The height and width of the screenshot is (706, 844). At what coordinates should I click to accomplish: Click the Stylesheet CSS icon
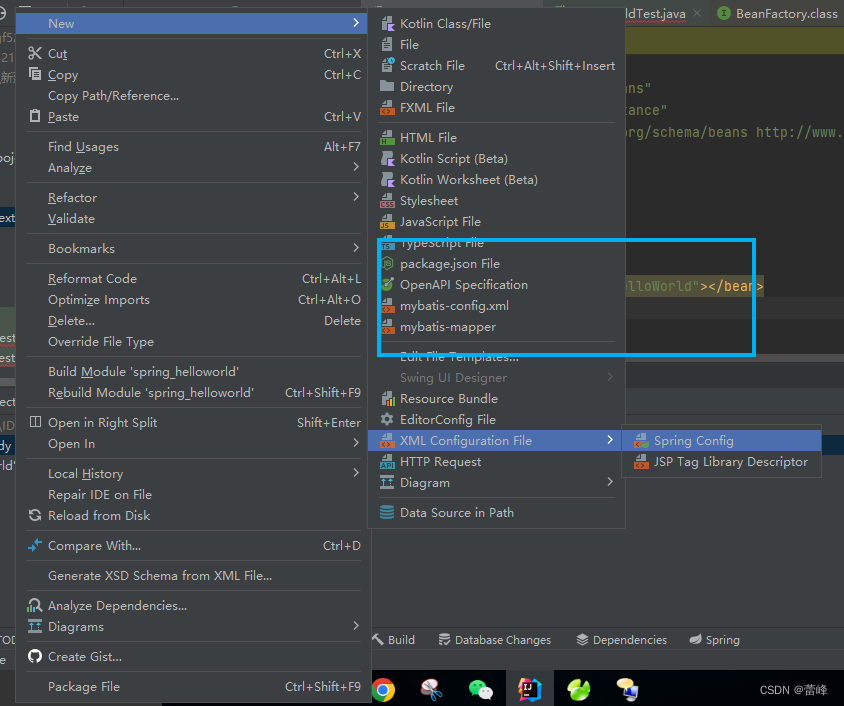point(387,201)
